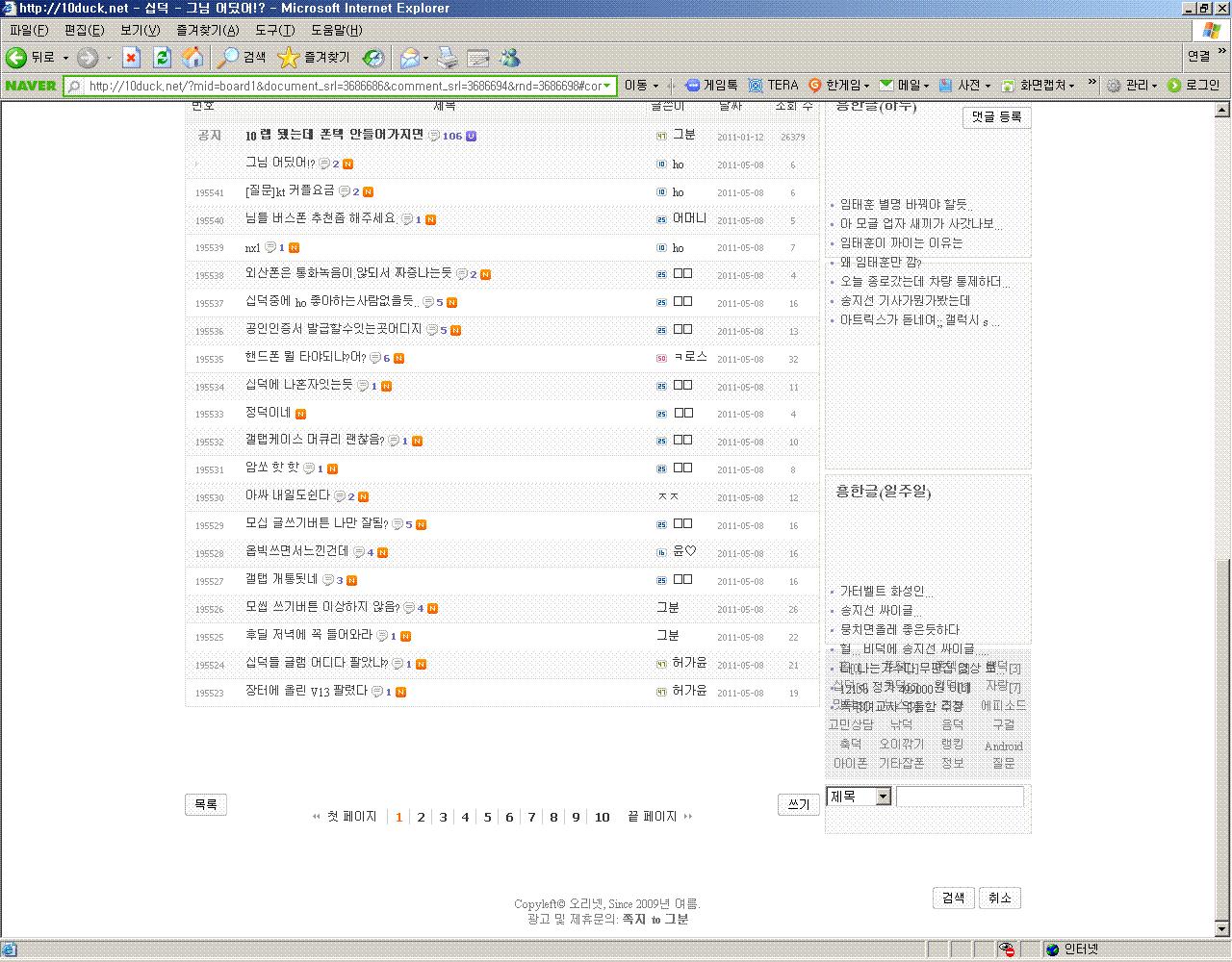1232x962 pixels.
Task: Go to home page via house icon
Action: point(193,58)
